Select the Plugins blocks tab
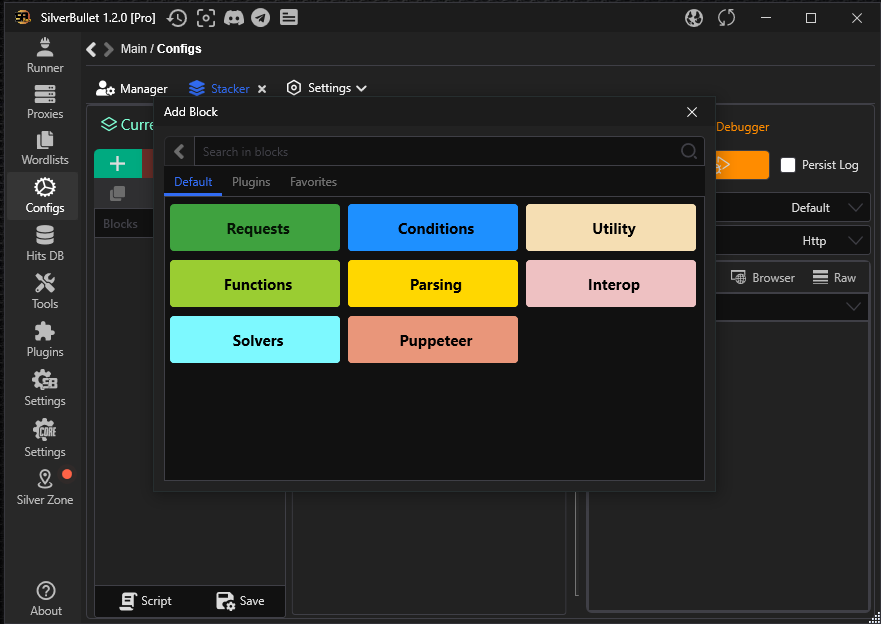 (251, 182)
